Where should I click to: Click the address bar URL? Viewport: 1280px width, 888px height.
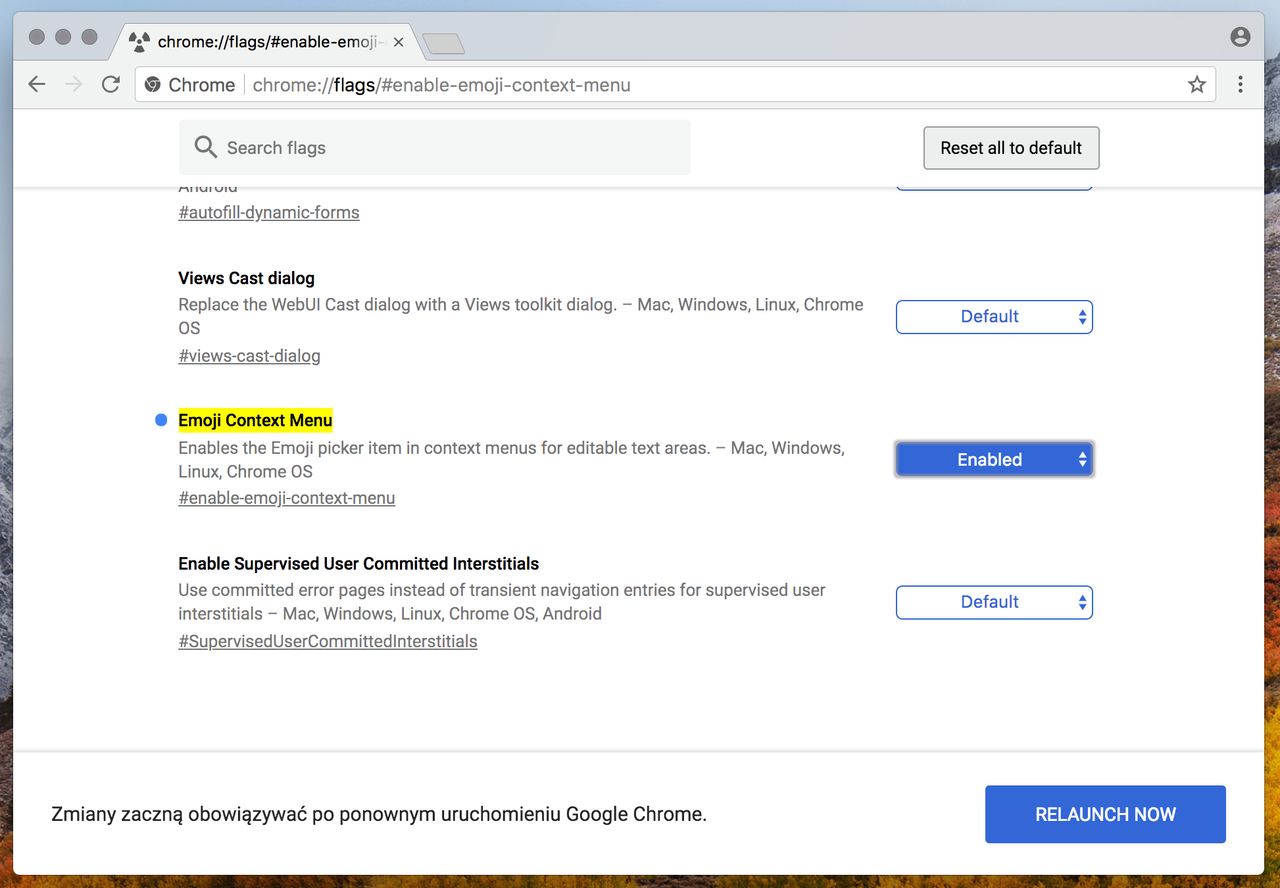pyautogui.click(x=441, y=85)
